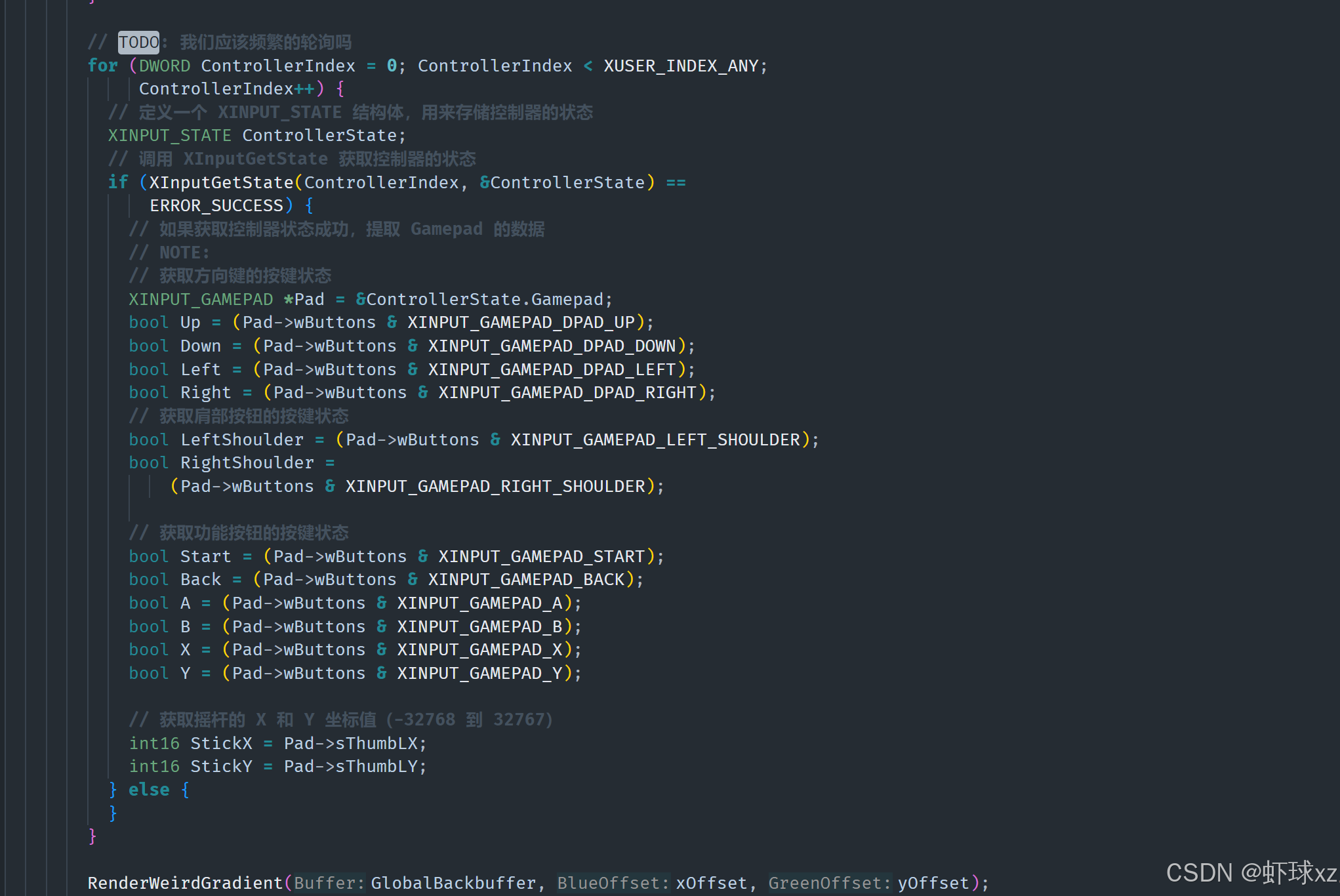
Task: Click XINPUT_GAMEPAD_X constant
Action: (479, 649)
